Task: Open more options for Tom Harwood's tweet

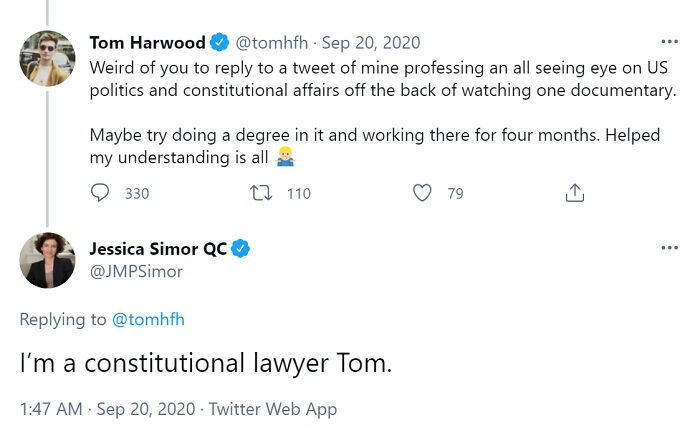Action: click(x=670, y=43)
